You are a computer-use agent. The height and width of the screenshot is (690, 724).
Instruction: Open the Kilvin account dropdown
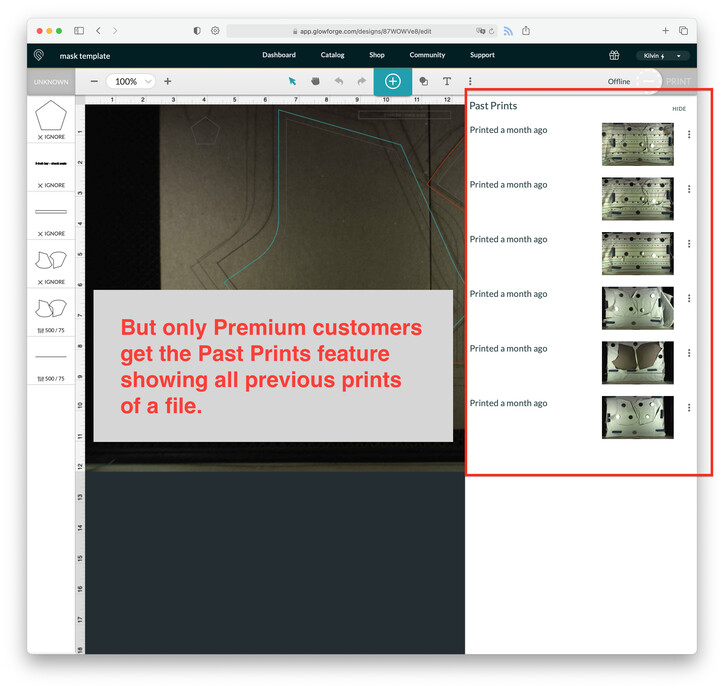tap(663, 55)
